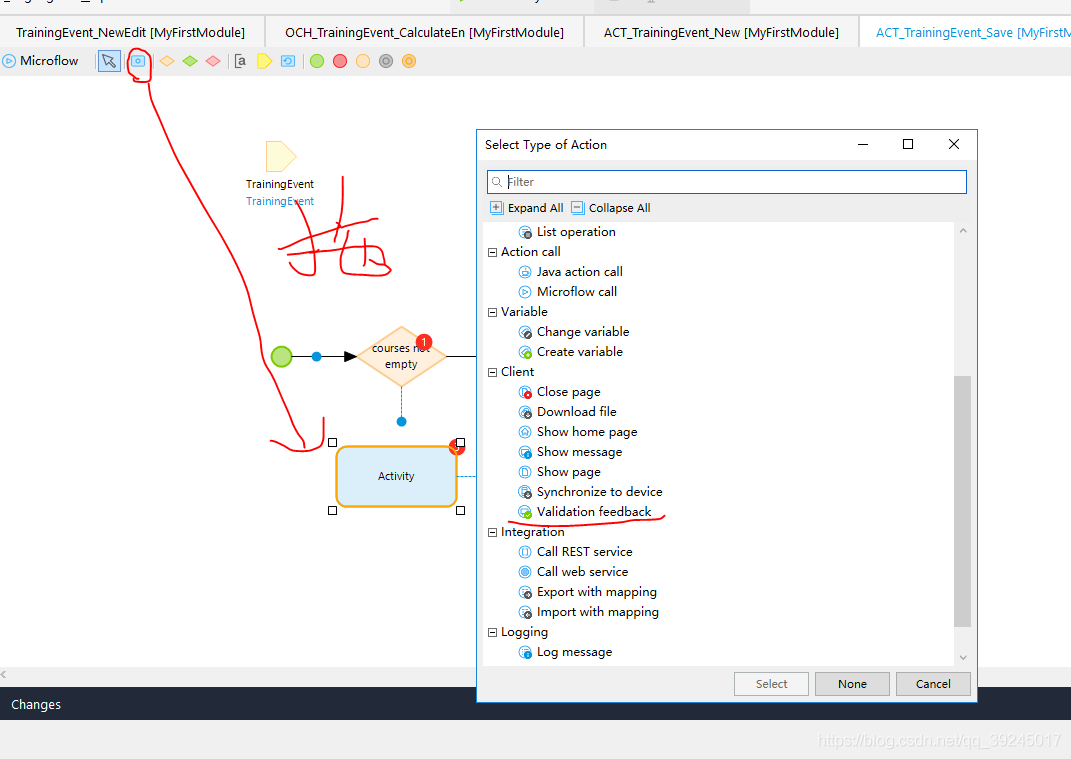The image size is (1071, 759).
Task: Collapse the Integration category node
Action: [493, 532]
